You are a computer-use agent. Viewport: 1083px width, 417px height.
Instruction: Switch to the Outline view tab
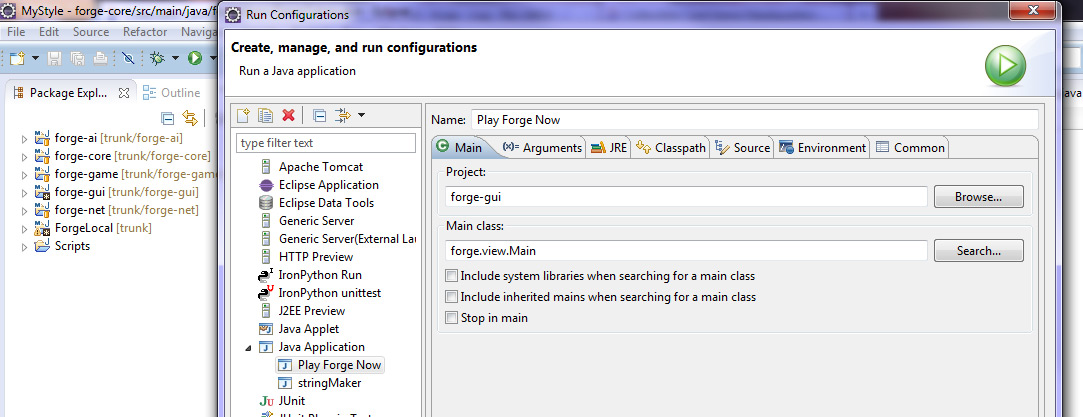click(173, 93)
